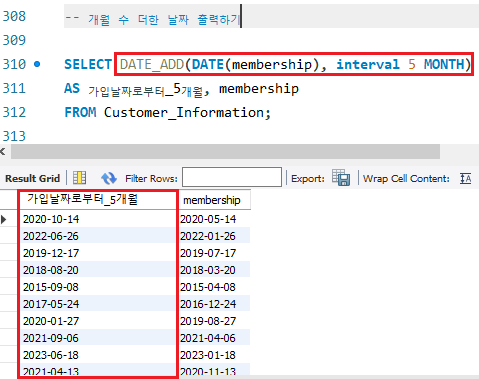
Task: Click the membership column header
Action: (x=214, y=200)
